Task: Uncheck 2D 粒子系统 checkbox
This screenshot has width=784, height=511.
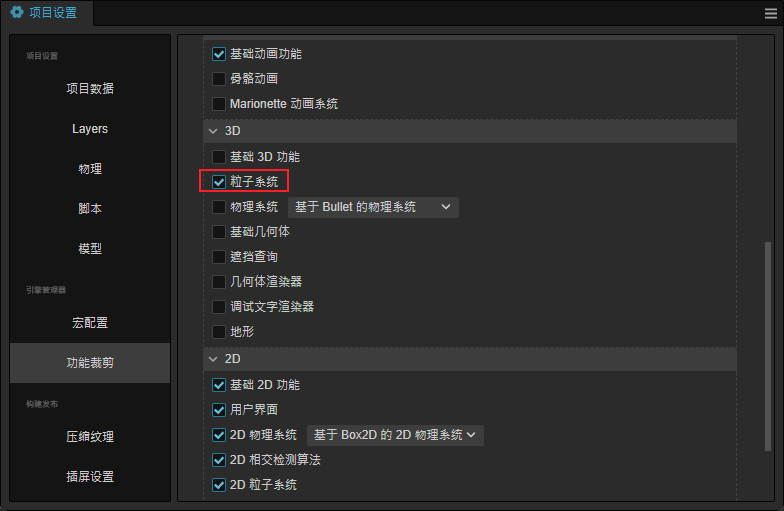Action: click(x=218, y=485)
